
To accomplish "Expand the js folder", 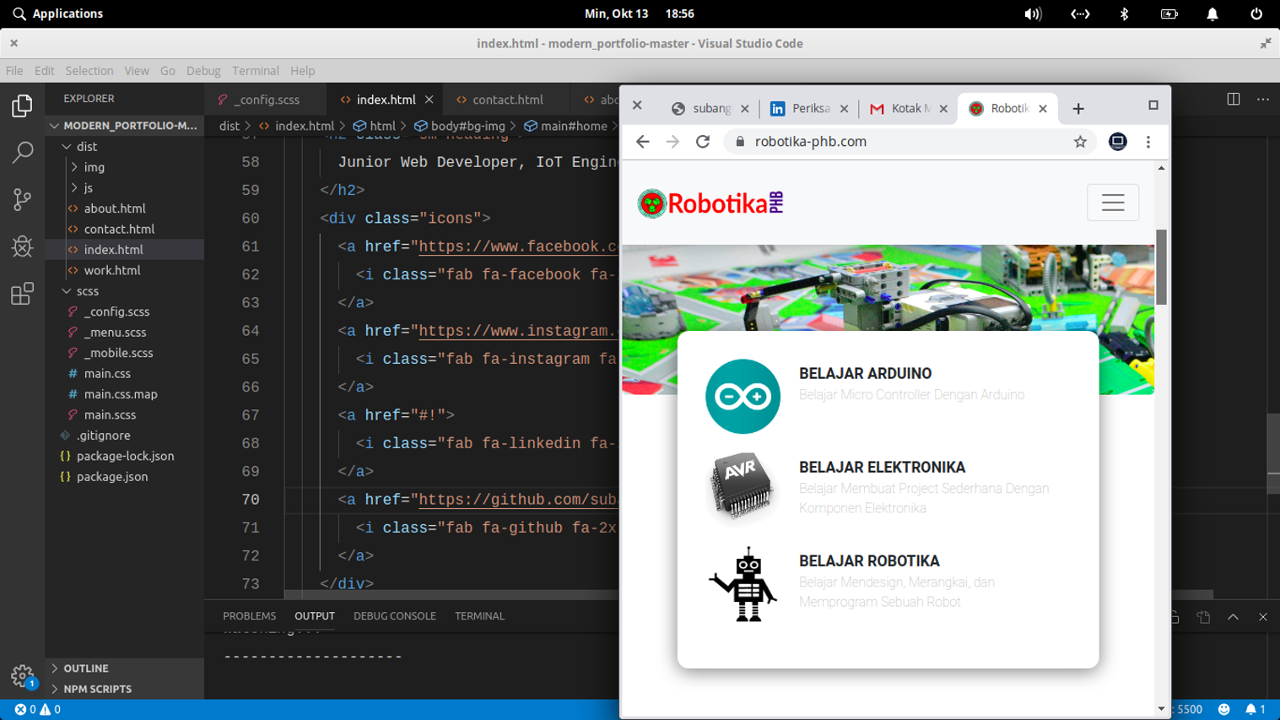I will 125,188.
